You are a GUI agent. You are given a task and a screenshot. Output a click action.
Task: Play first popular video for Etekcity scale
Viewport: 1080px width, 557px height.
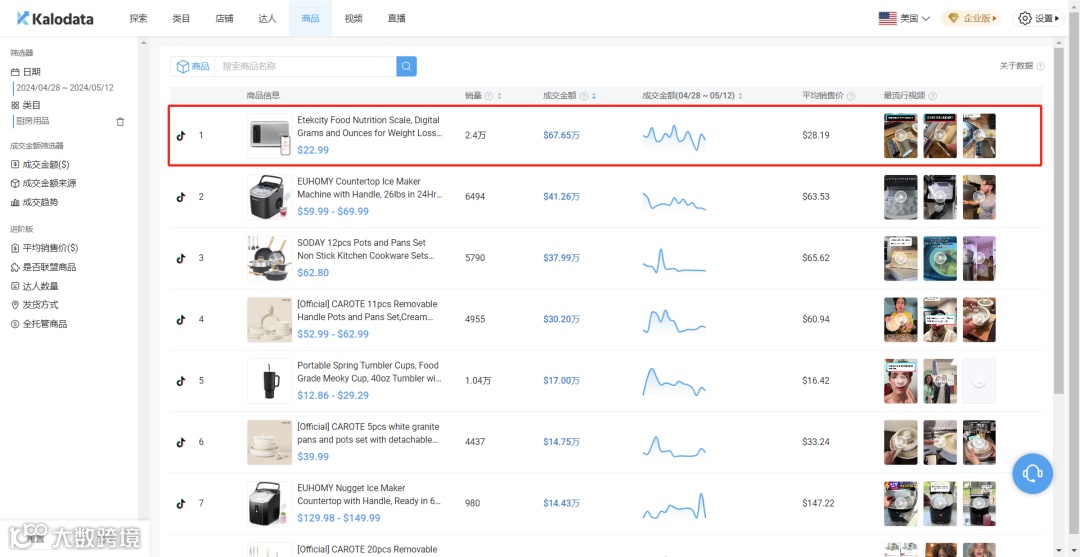900,136
